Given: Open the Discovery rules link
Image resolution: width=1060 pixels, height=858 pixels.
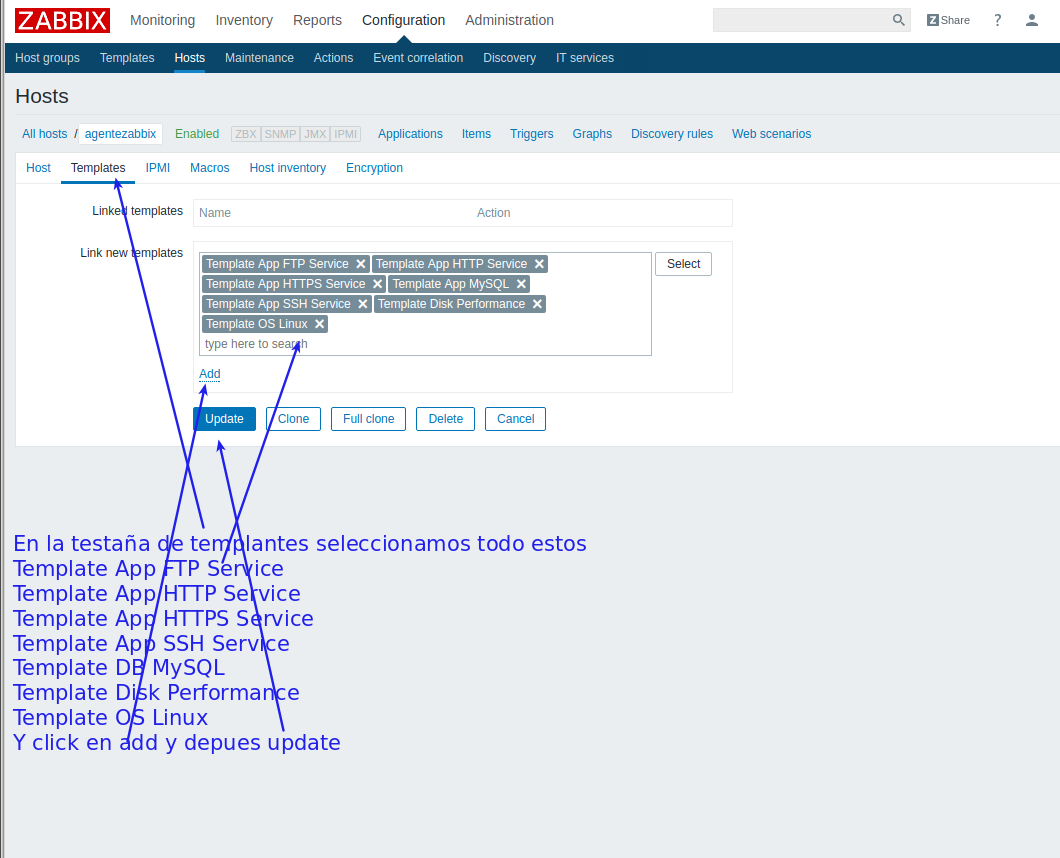Looking at the screenshot, I should point(672,134).
